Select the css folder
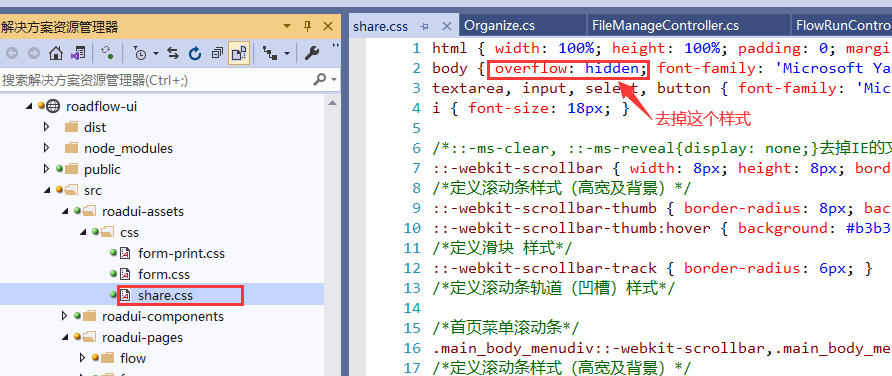This screenshot has height=376, width=892. click(129, 233)
